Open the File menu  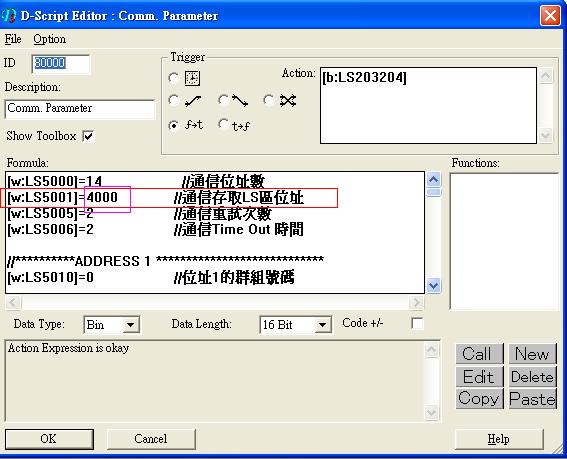click(13, 39)
